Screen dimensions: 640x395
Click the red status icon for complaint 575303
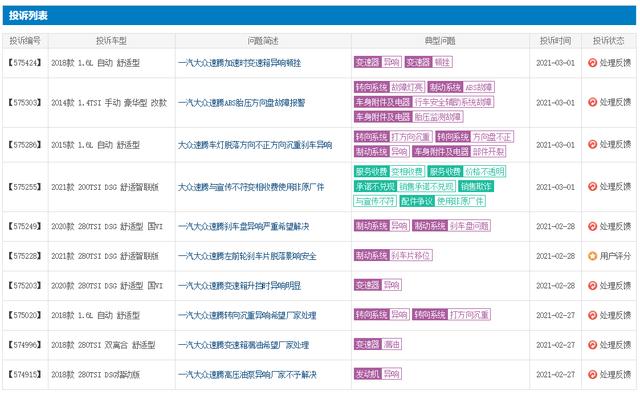click(592, 102)
